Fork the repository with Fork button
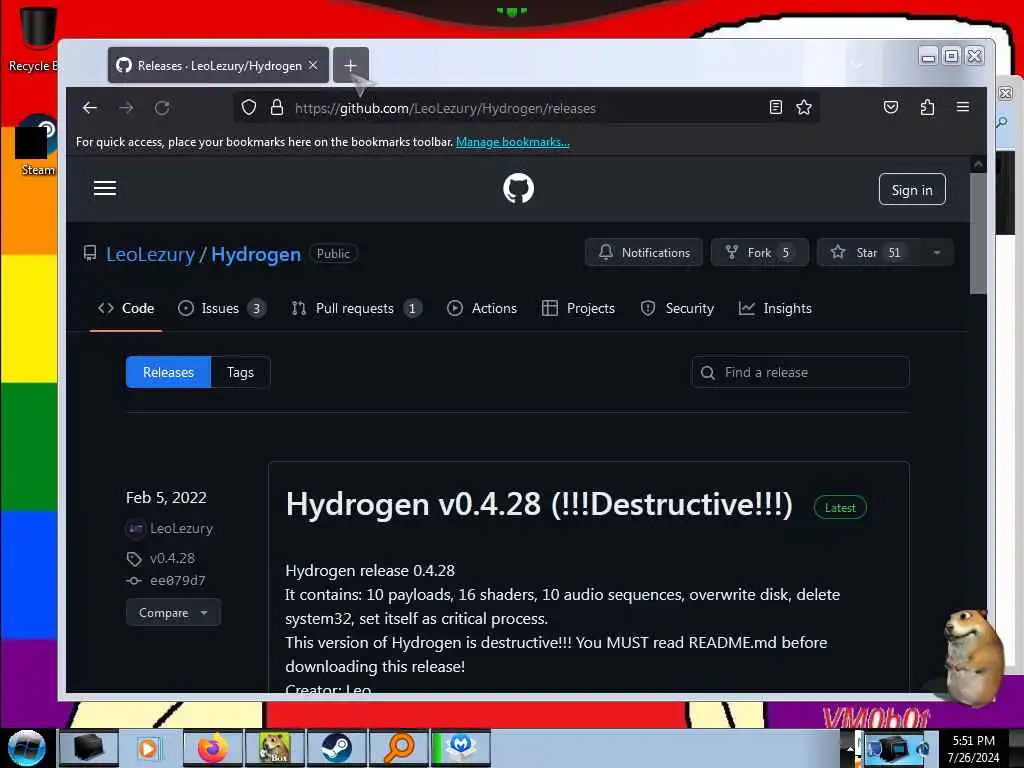Image resolution: width=1024 pixels, height=768 pixels. (x=760, y=253)
